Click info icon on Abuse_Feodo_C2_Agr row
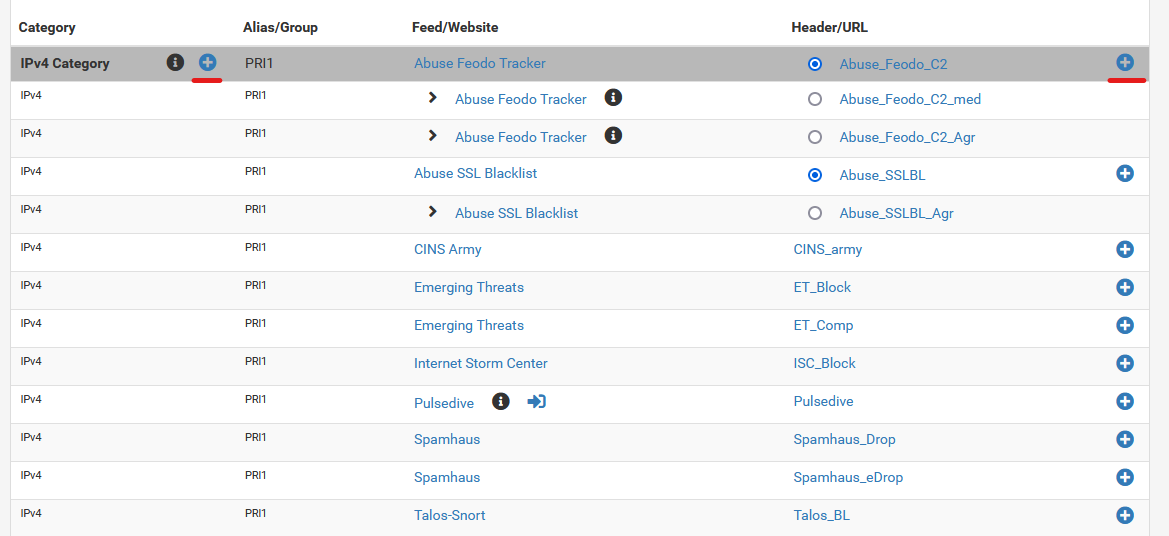 click(613, 136)
